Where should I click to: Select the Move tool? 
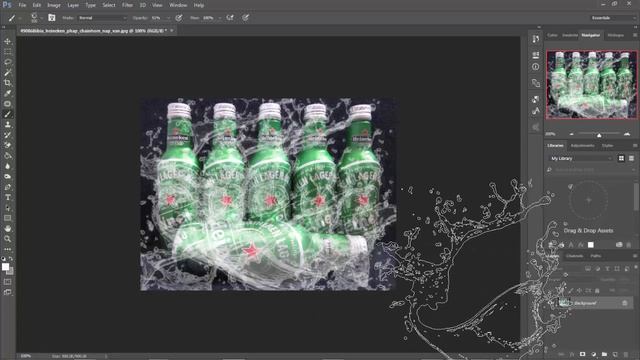pyautogui.click(x=7, y=41)
